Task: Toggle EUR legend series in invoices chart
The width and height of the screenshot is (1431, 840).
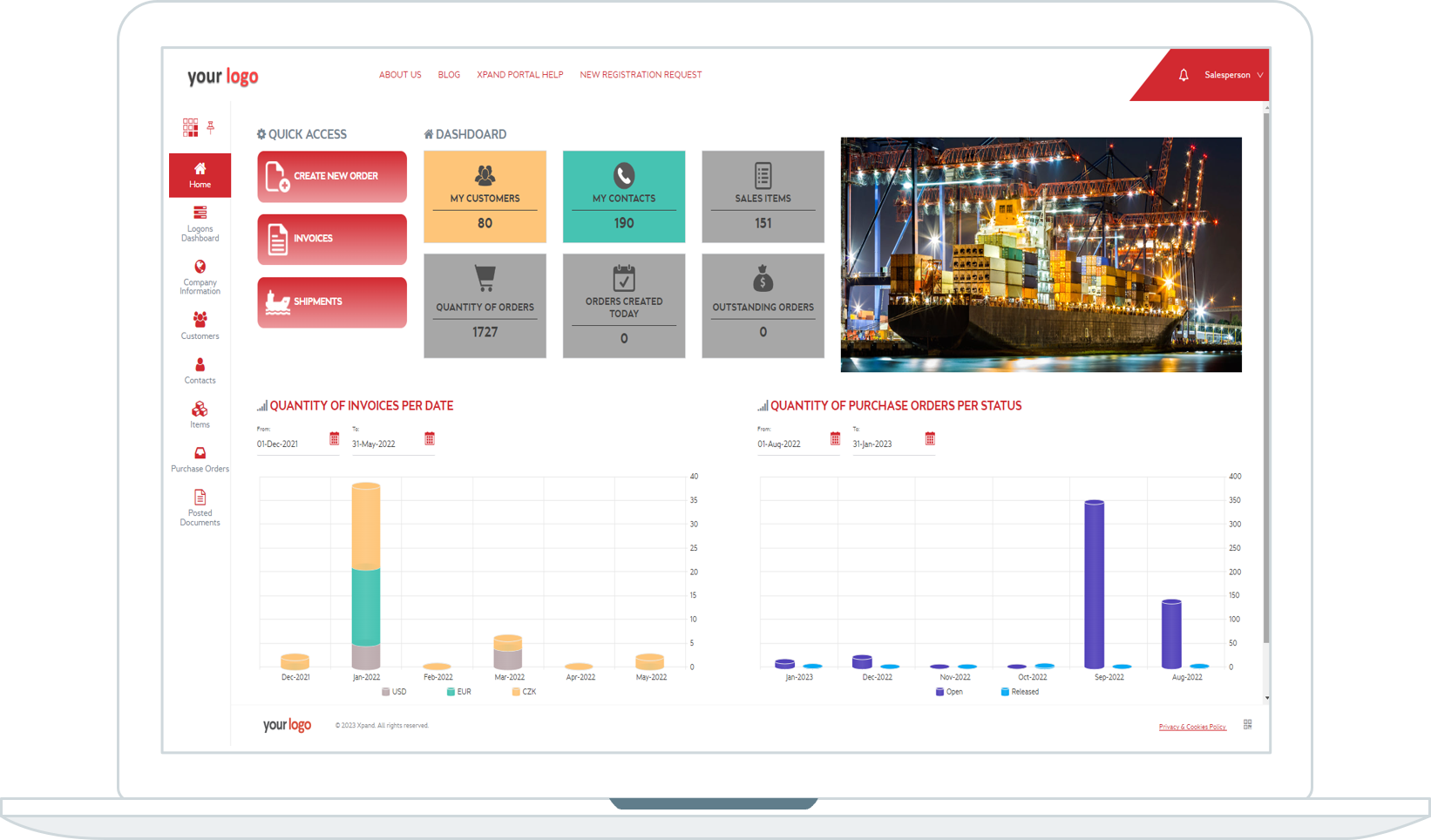Action: pos(458,692)
